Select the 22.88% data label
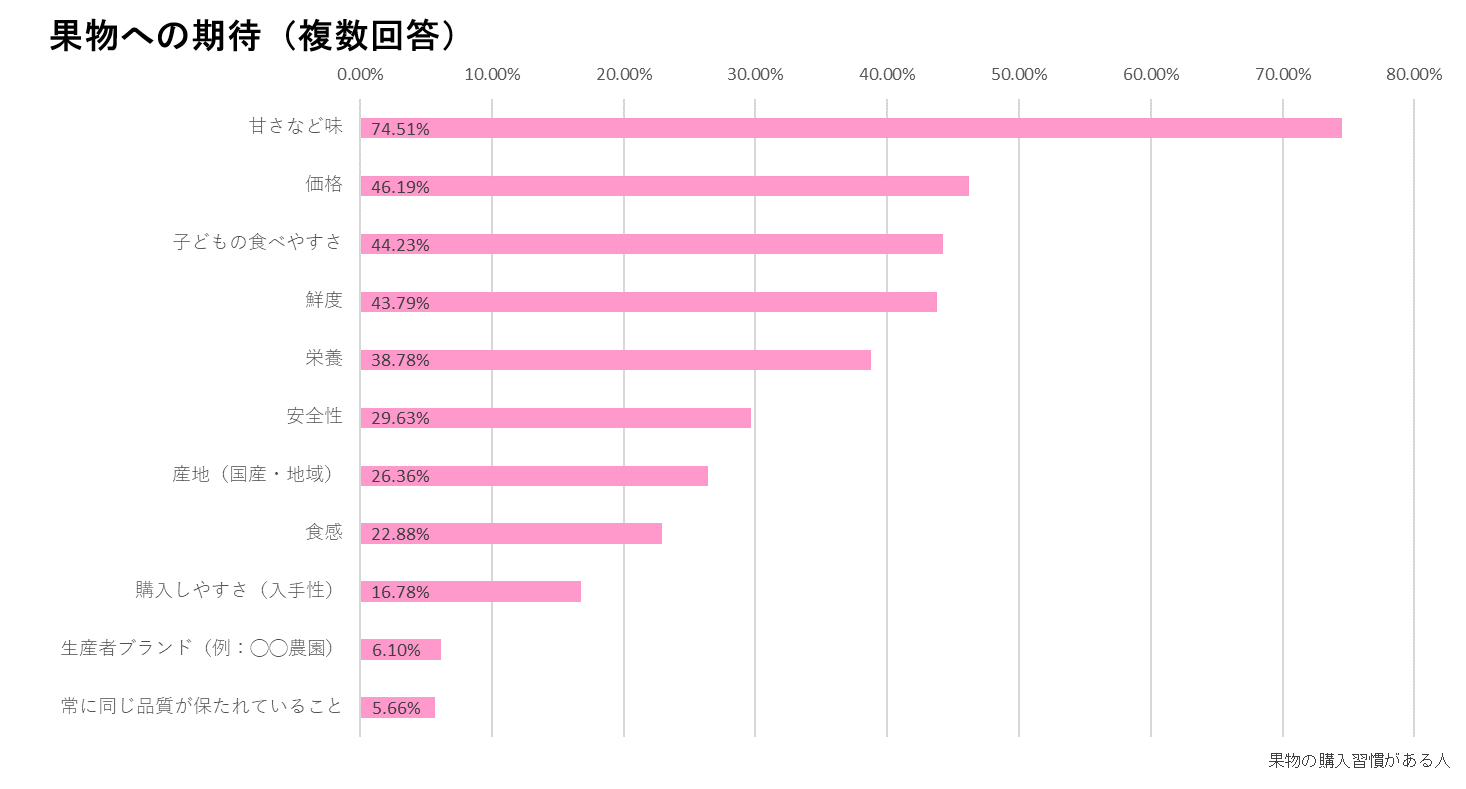This screenshot has height=789, width=1466. pos(400,534)
